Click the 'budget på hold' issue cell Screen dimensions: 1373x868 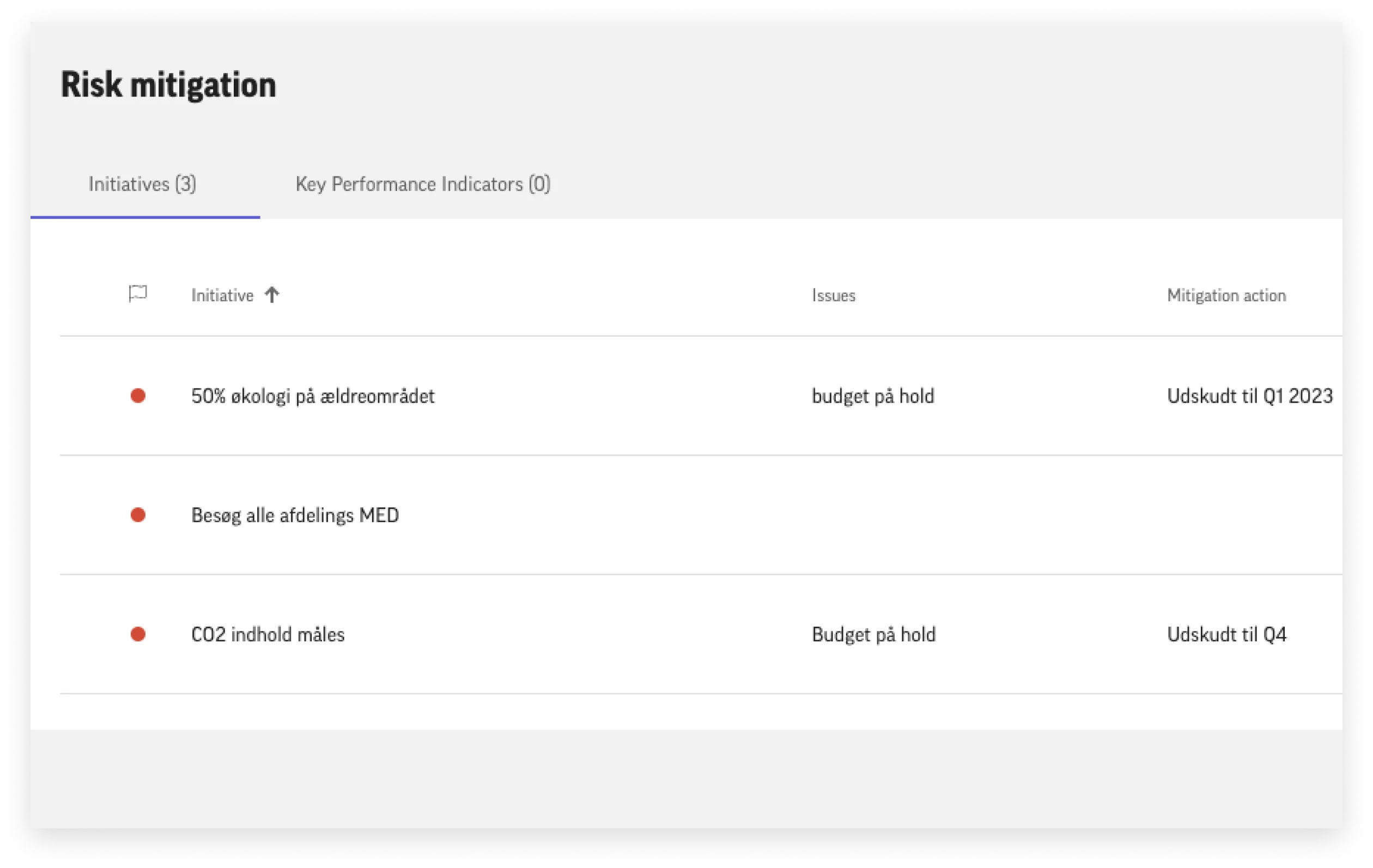(x=873, y=396)
